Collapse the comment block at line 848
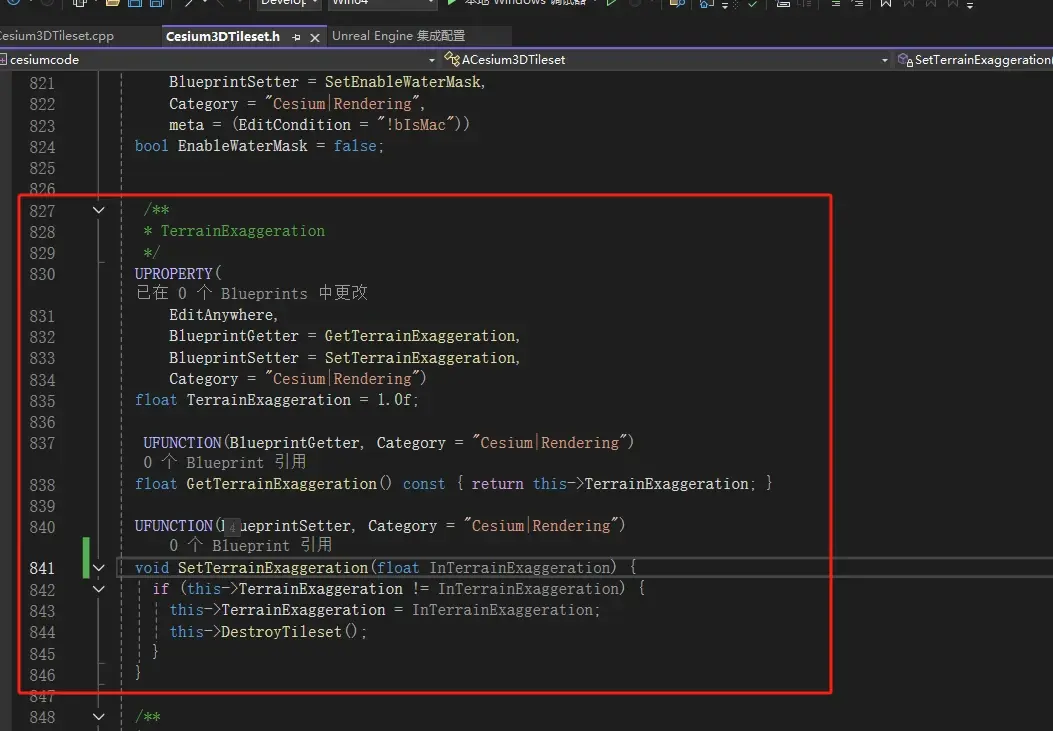Viewport: 1053px width, 731px height. pyautogui.click(x=99, y=717)
